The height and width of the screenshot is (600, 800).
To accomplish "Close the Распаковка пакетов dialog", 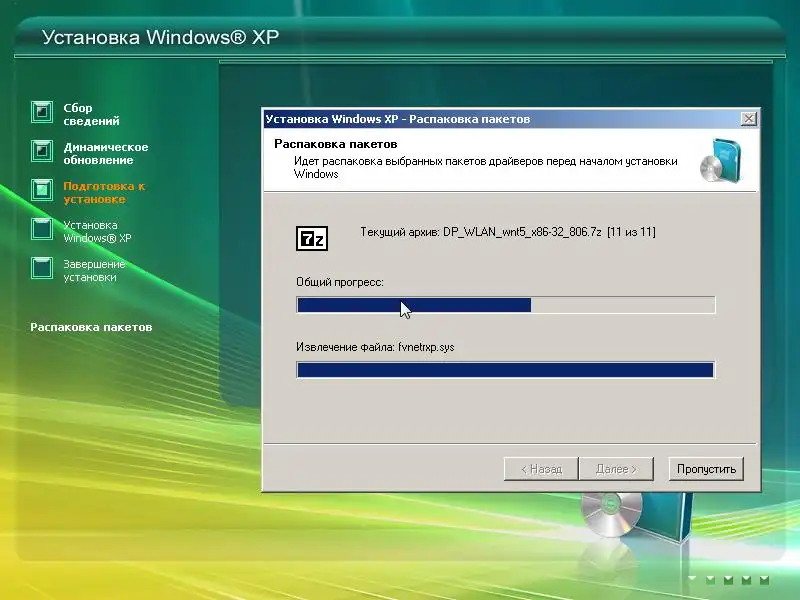I will [748, 119].
